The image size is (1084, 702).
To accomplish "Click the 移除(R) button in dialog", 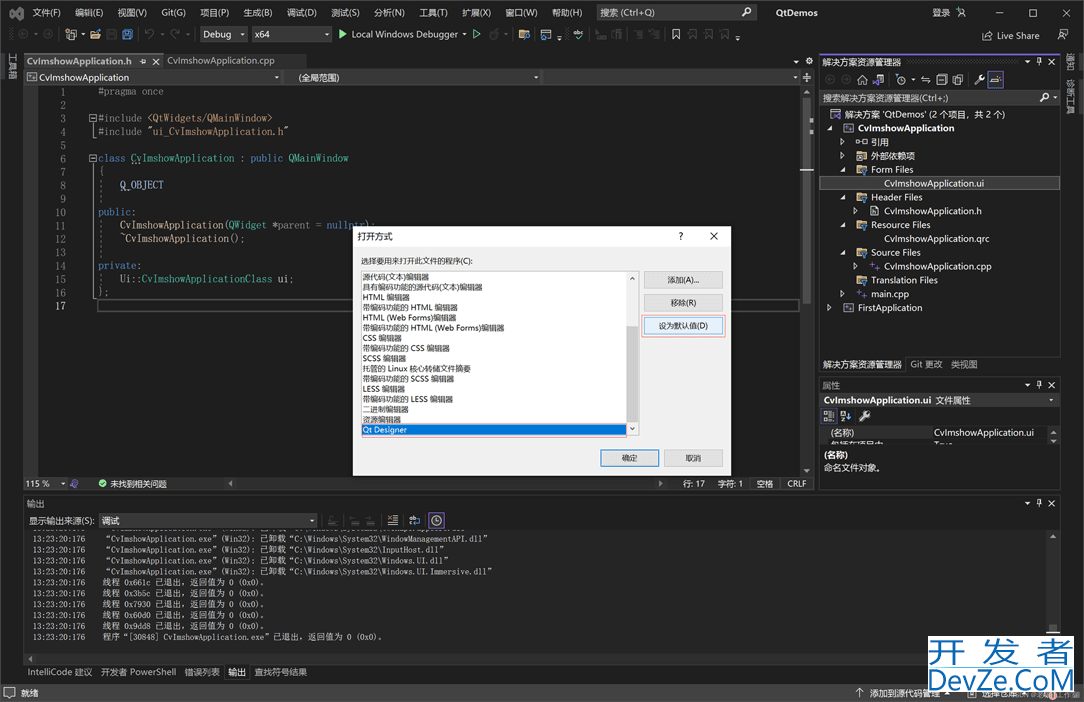I will tap(683, 303).
